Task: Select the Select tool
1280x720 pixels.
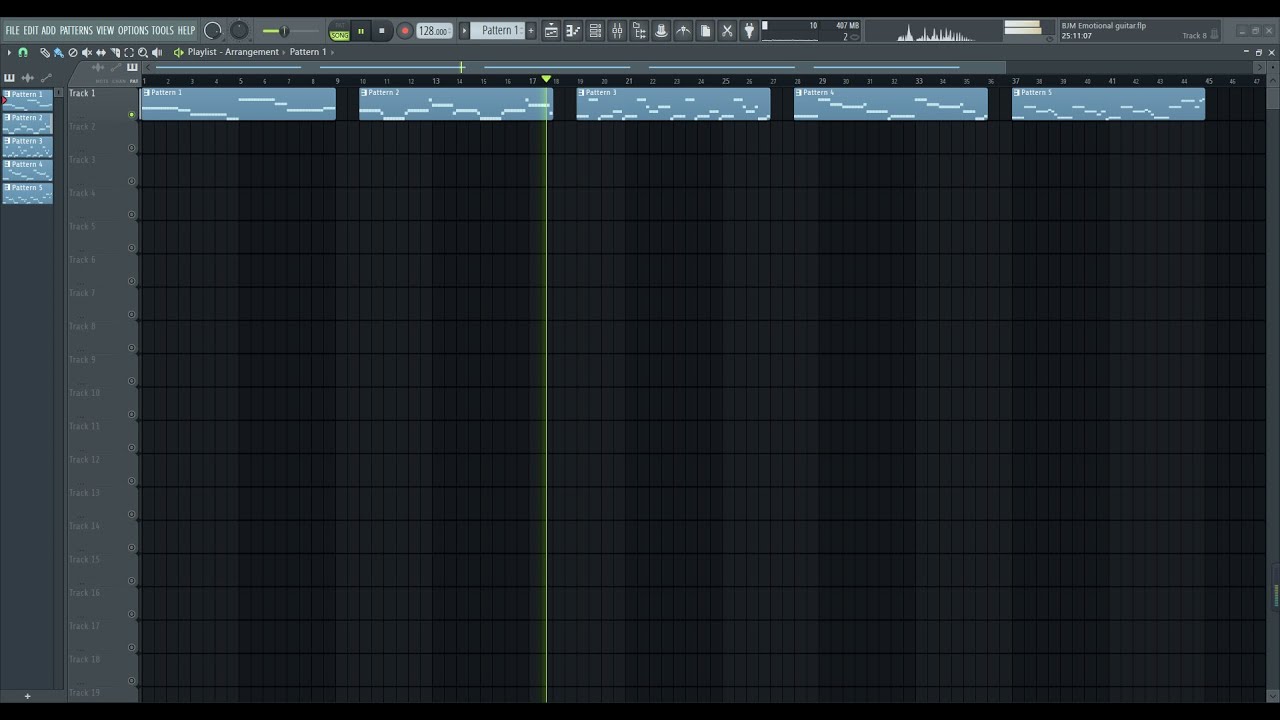Action: click(128, 52)
